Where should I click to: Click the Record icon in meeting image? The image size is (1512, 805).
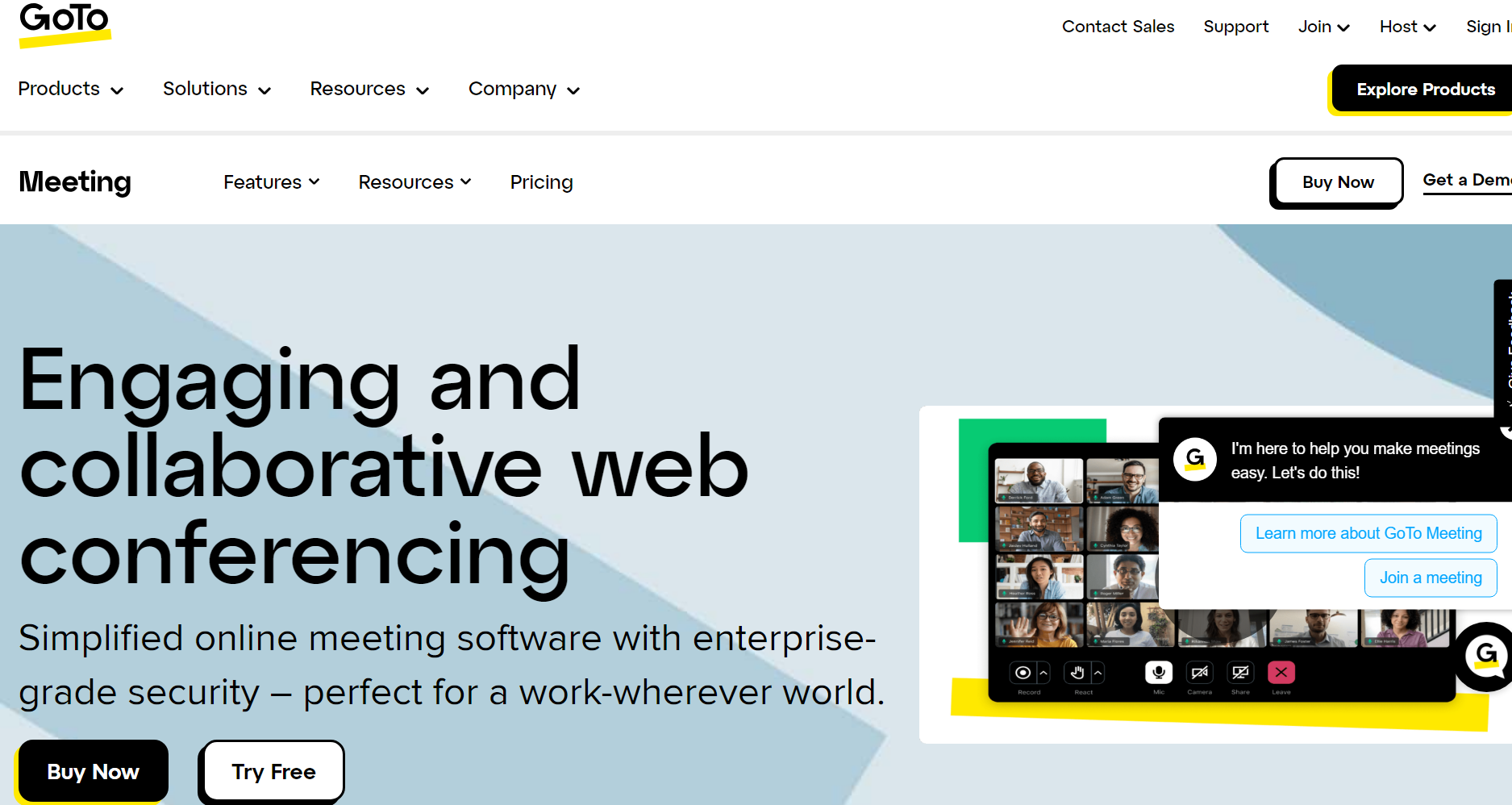click(x=1023, y=673)
